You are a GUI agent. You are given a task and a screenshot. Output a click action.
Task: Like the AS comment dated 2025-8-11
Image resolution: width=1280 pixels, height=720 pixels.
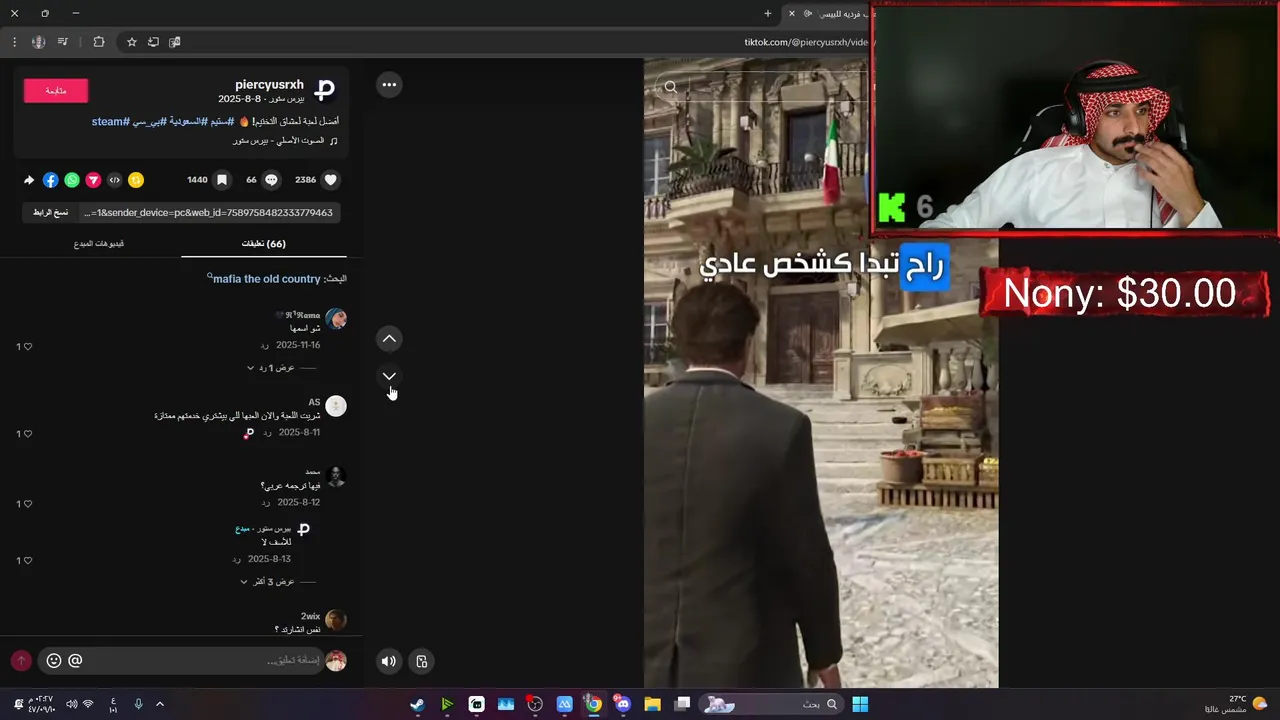tap(27, 434)
